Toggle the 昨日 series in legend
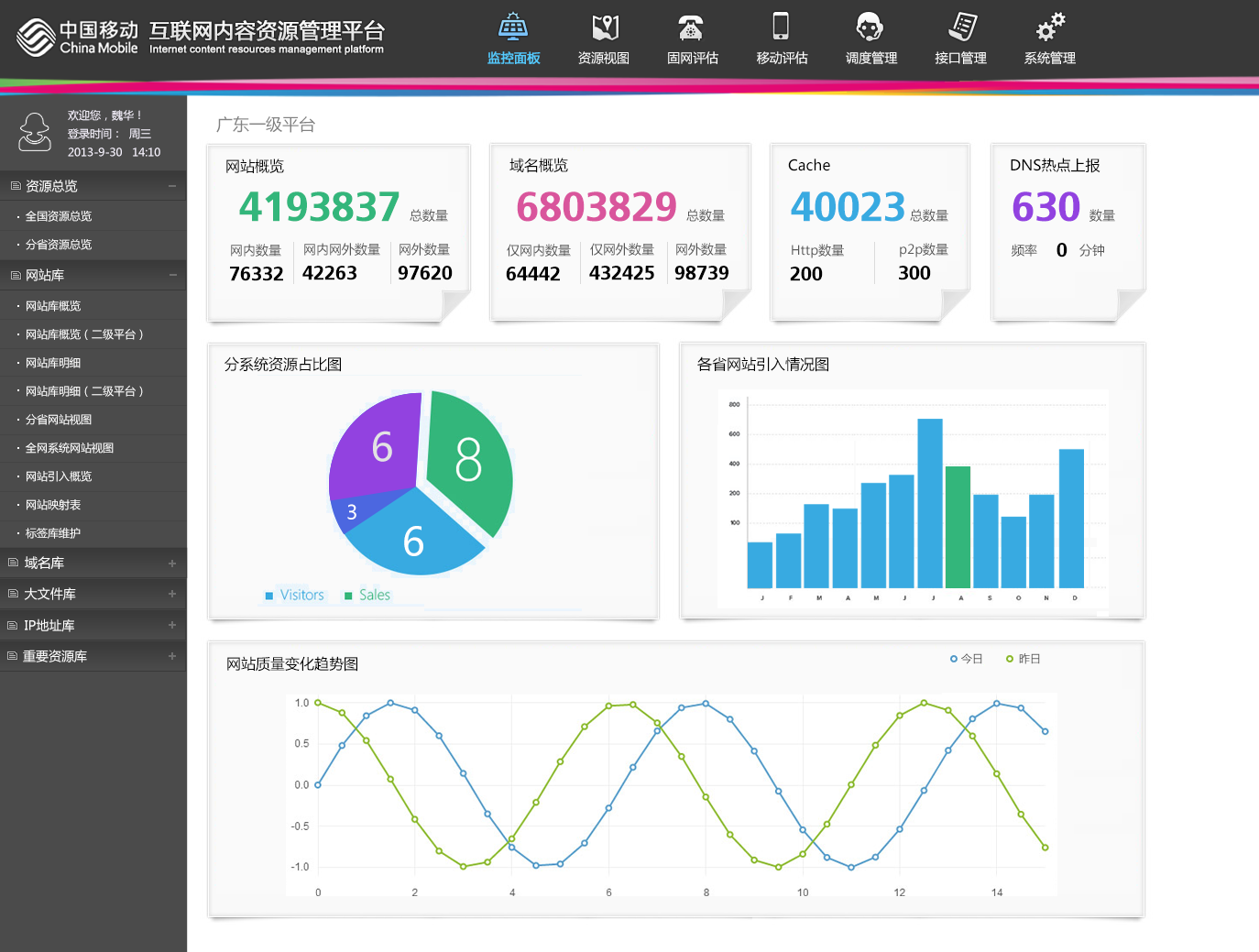This screenshot has width=1259, height=952. tap(1023, 659)
